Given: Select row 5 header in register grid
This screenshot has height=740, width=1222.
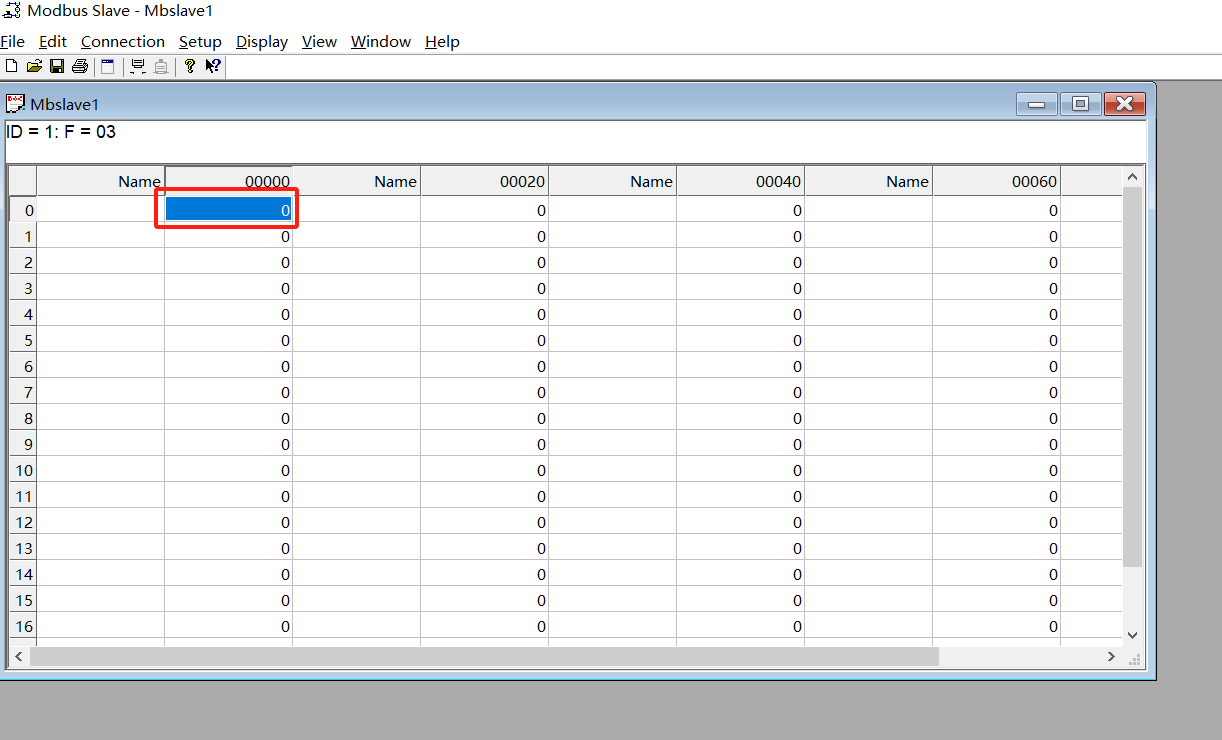Looking at the screenshot, I should click(22, 340).
